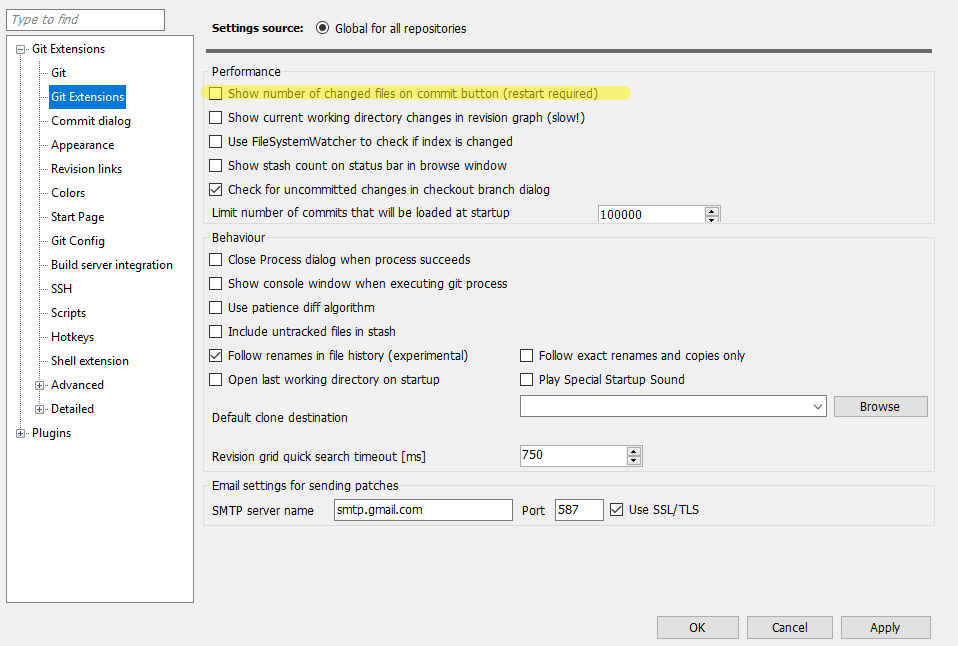Select the "Global for all repositories" radio button

(321, 28)
